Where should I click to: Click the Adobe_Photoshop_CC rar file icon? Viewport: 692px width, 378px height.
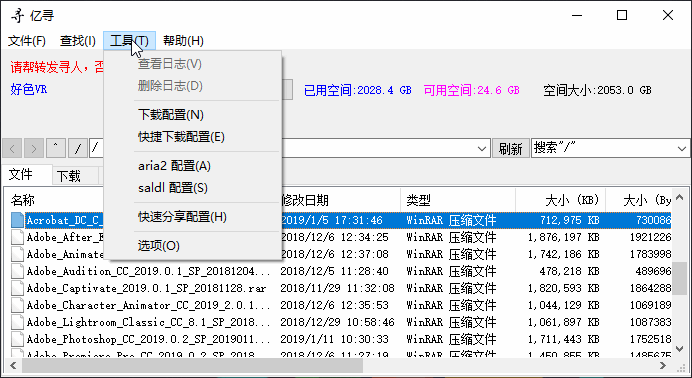coord(17,339)
